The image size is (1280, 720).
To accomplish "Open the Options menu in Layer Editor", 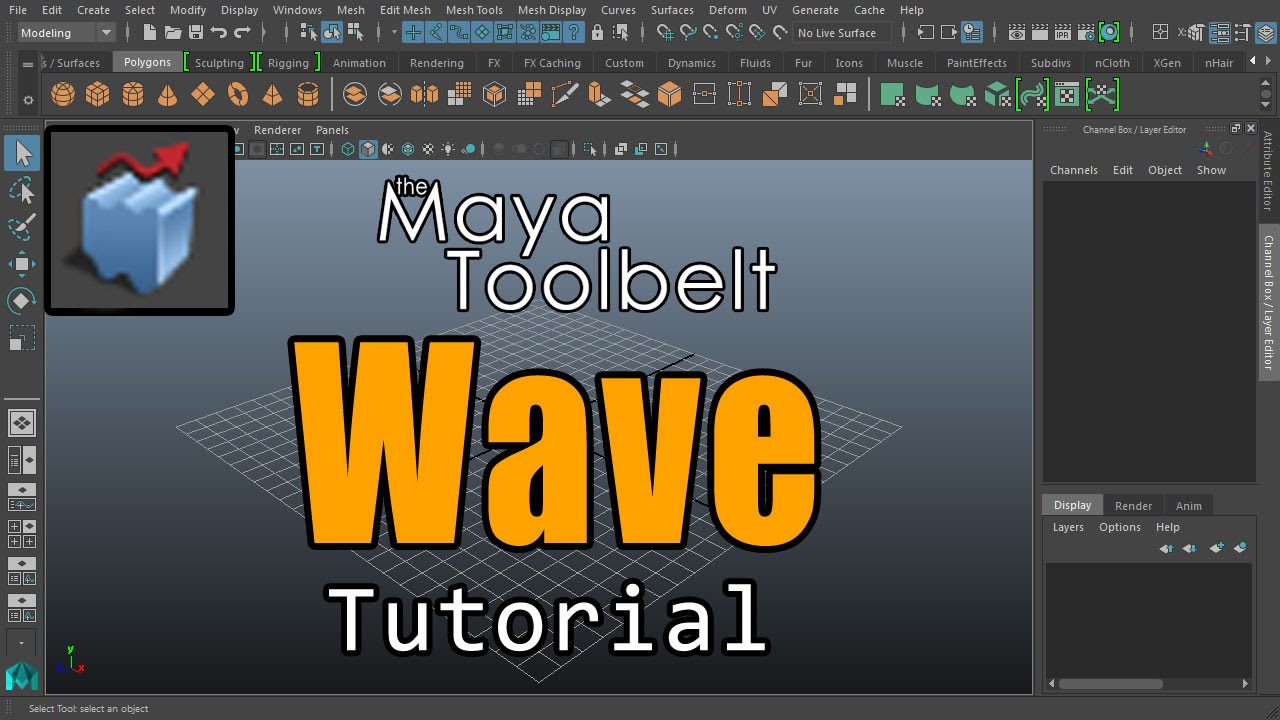I will (1120, 527).
